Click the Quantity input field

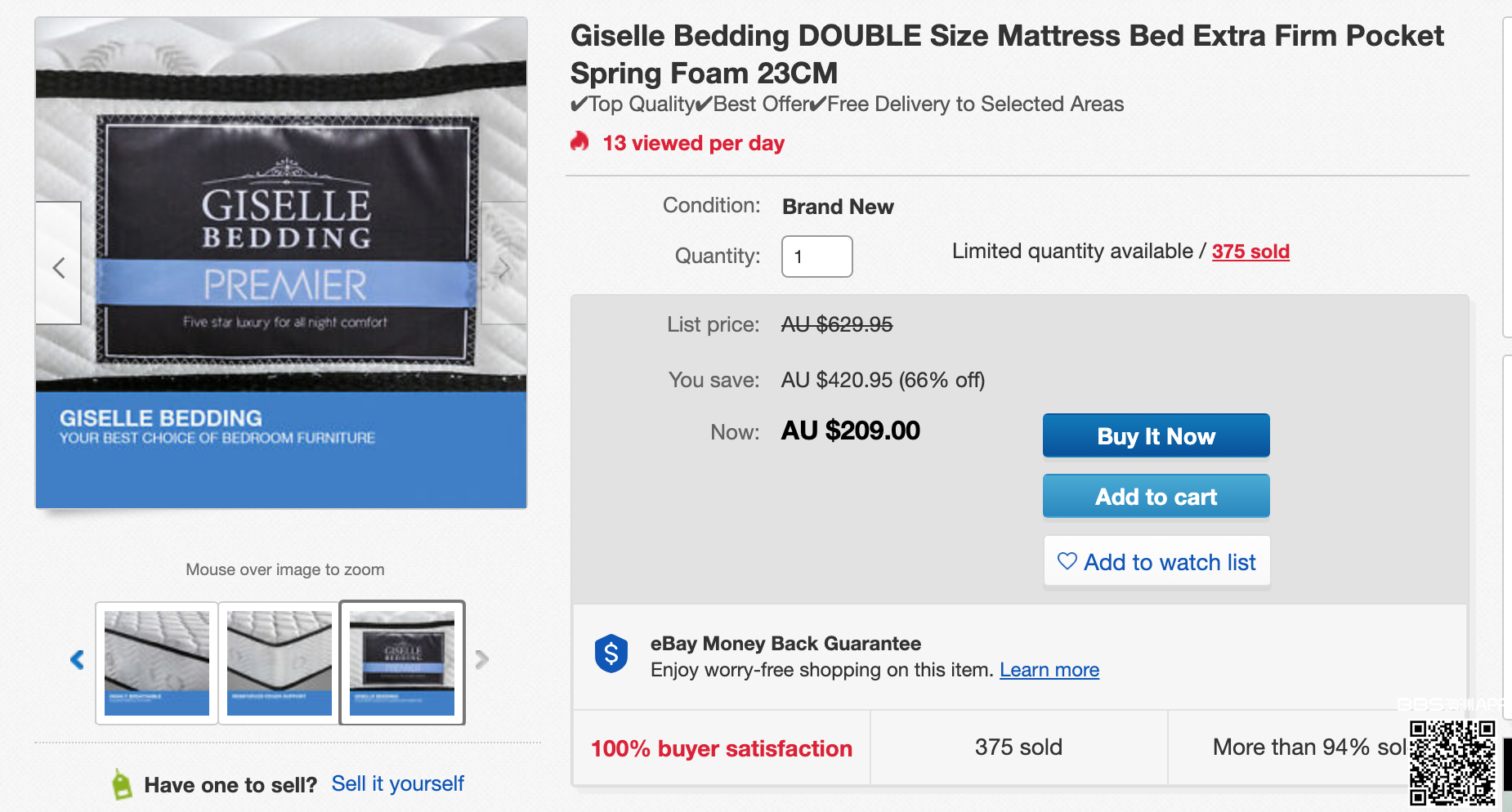[816, 257]
